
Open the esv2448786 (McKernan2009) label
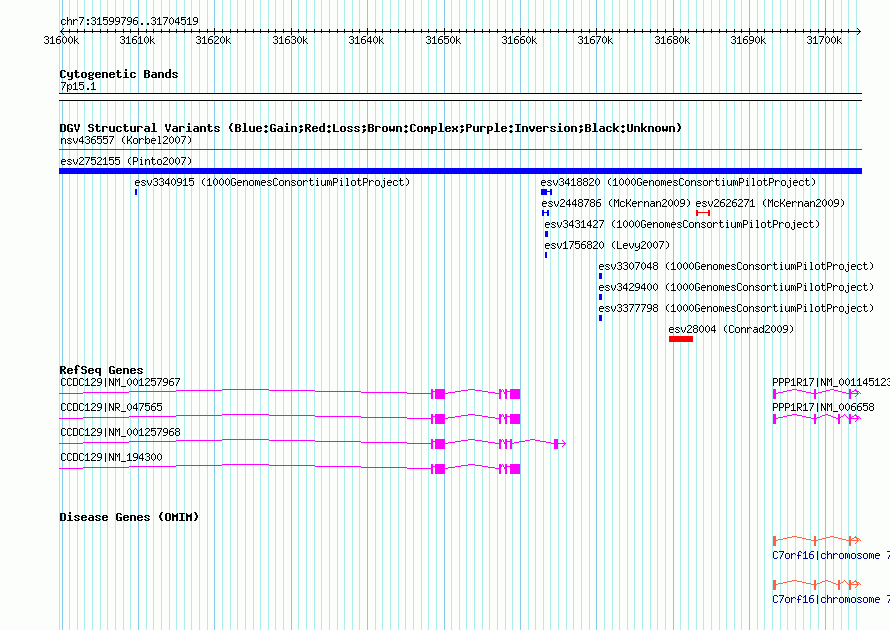(x=616, y=203)
